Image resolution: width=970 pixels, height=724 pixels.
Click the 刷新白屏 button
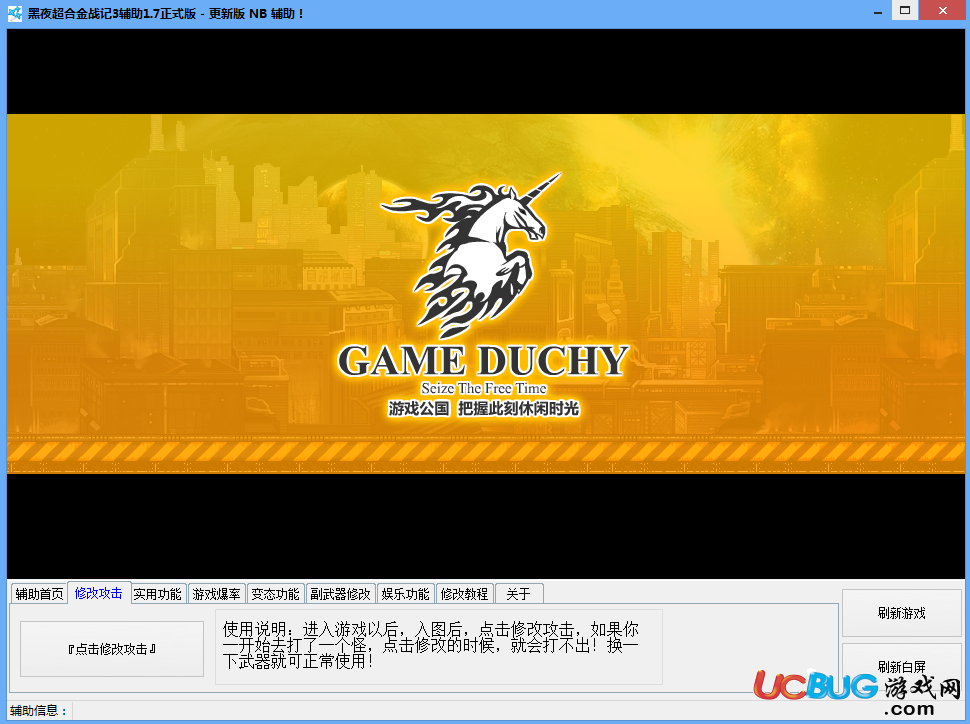tap(901, 666)
